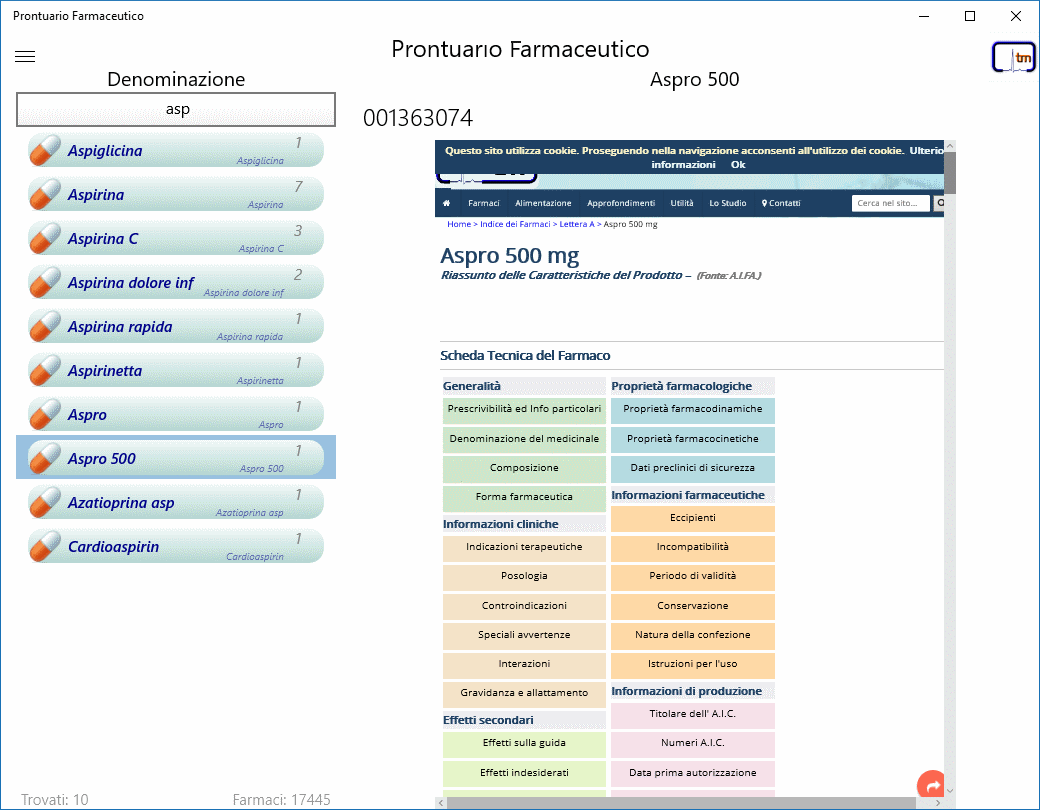Viewport: 1040px width, 810px height.
Task: Maximize the Prontuario Farmaceutico window
Action: tap(970, 16)
